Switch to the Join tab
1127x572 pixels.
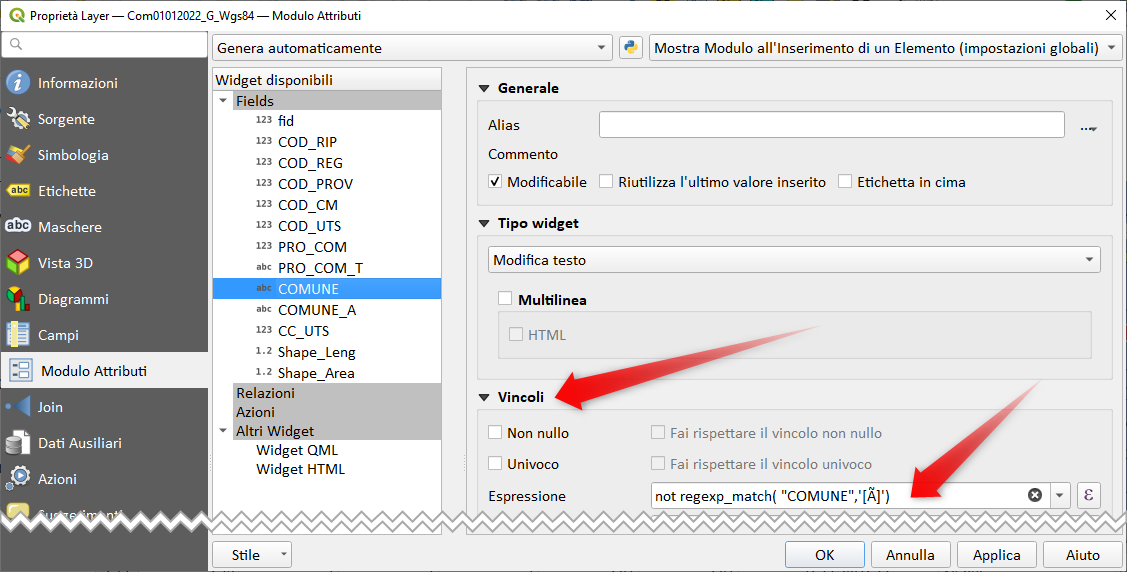pos(50,407)
